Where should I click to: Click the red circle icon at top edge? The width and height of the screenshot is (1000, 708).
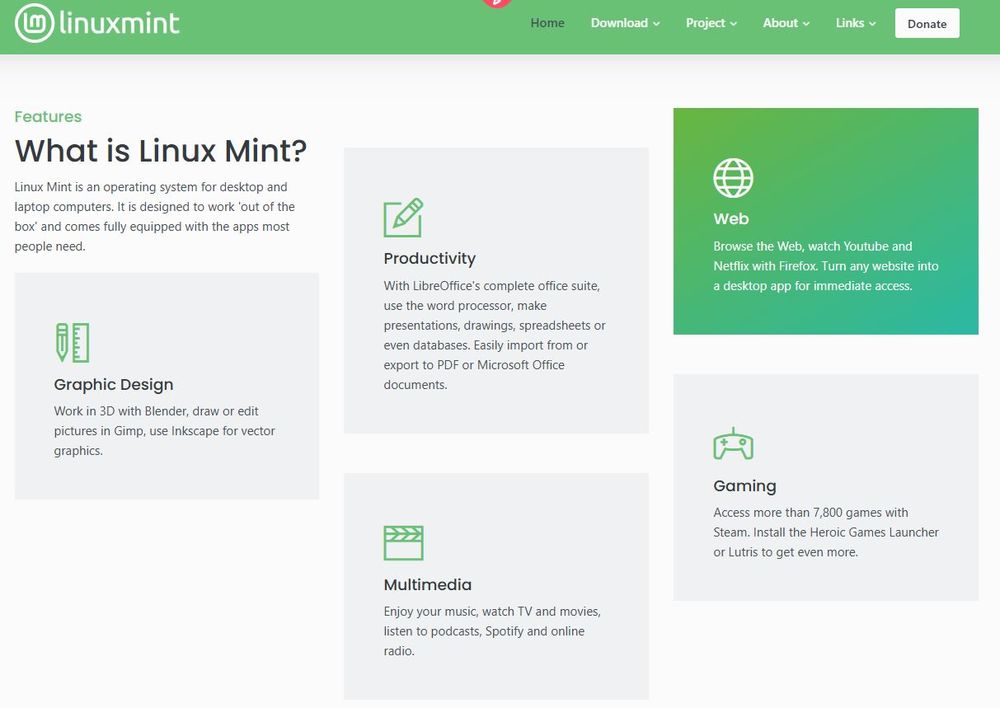[497, 3]
